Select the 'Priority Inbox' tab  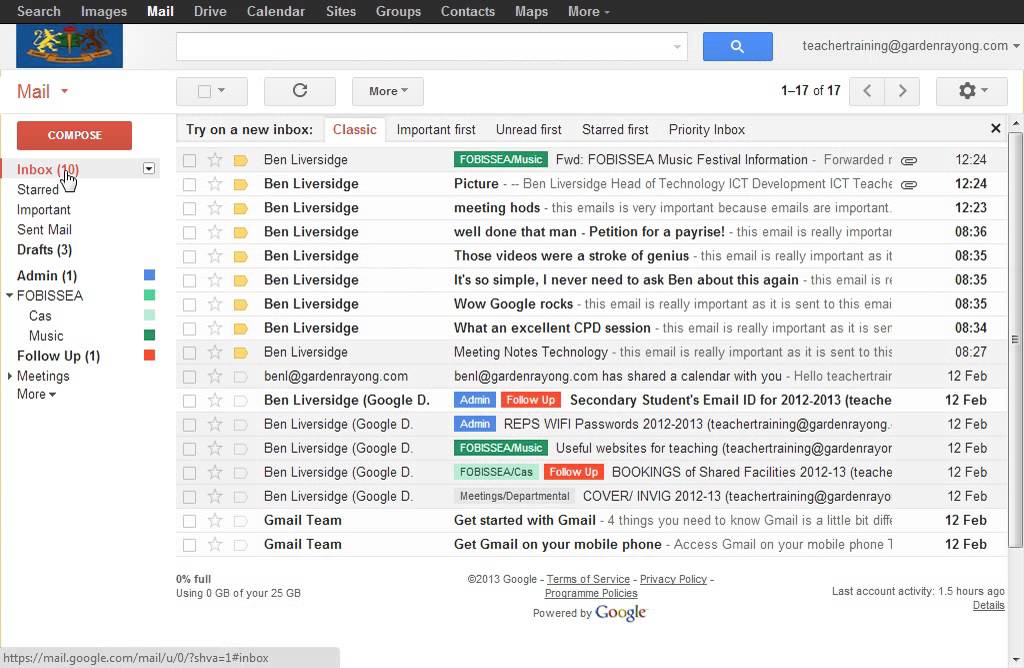click(x=707, y=129)
